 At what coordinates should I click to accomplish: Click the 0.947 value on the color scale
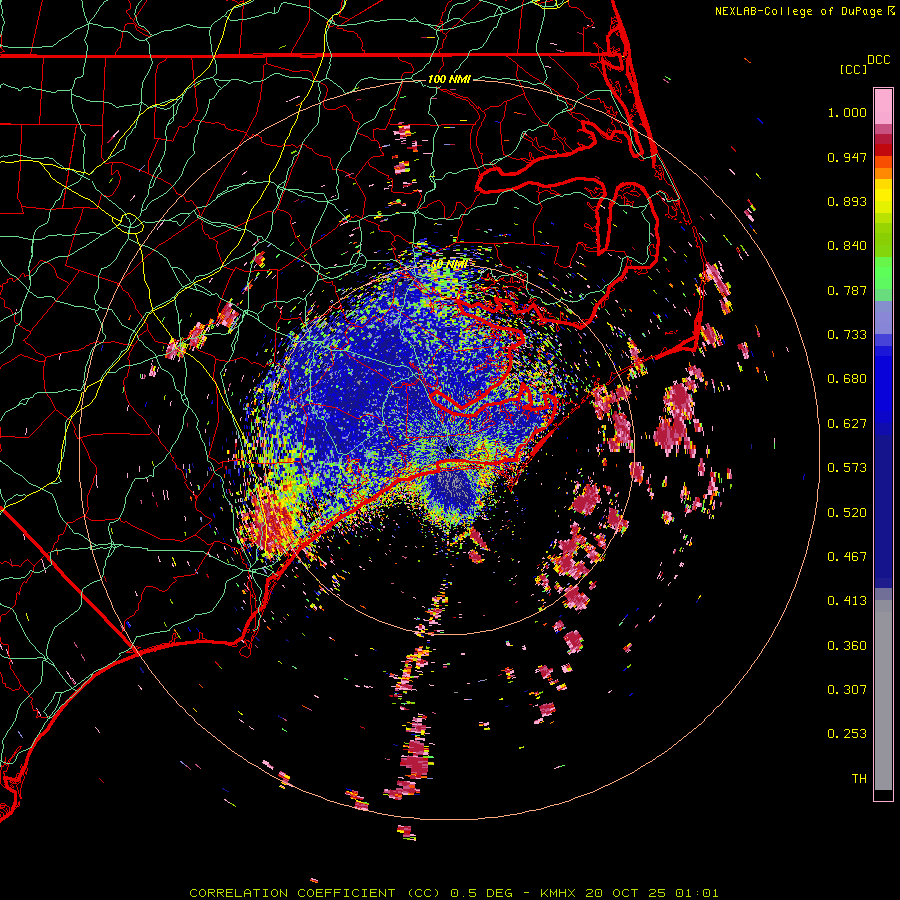coord(847,157)
